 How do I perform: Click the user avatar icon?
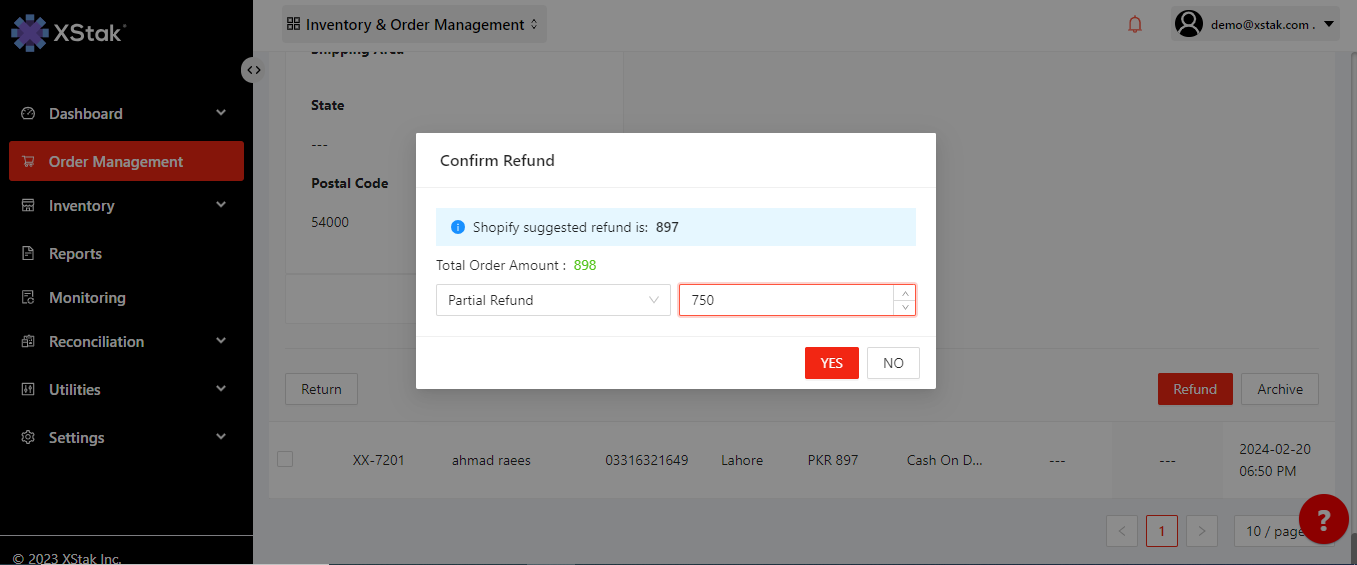click(x=1189, y=24)
